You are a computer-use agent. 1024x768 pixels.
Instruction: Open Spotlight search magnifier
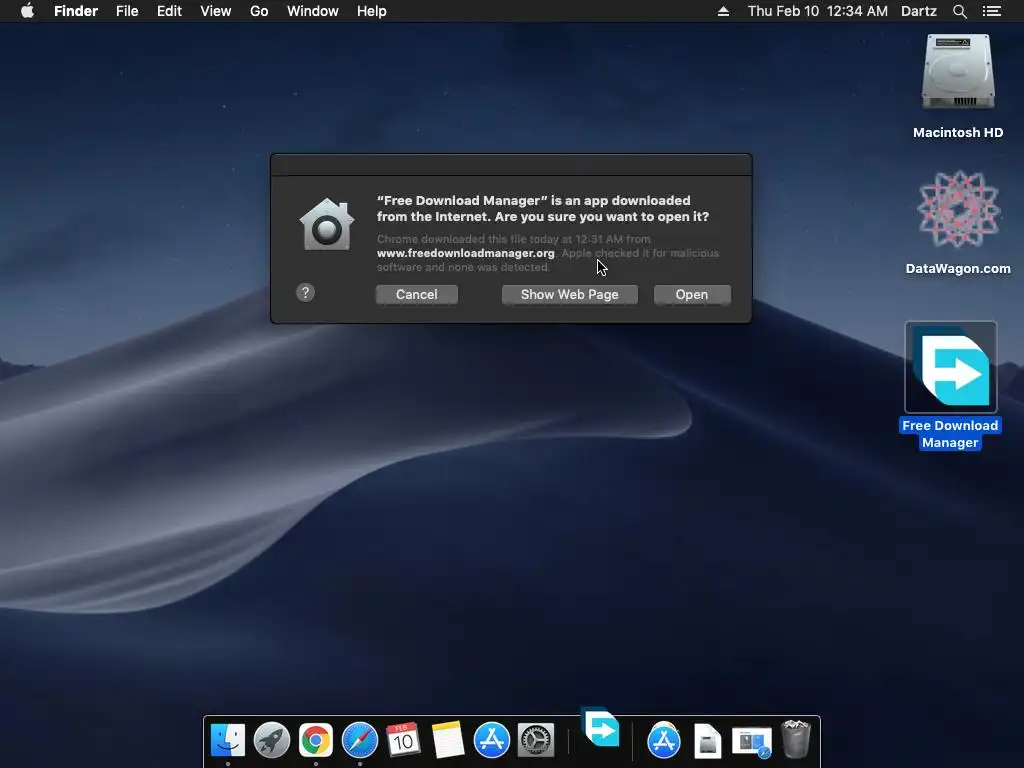click(x=959, y=11)
